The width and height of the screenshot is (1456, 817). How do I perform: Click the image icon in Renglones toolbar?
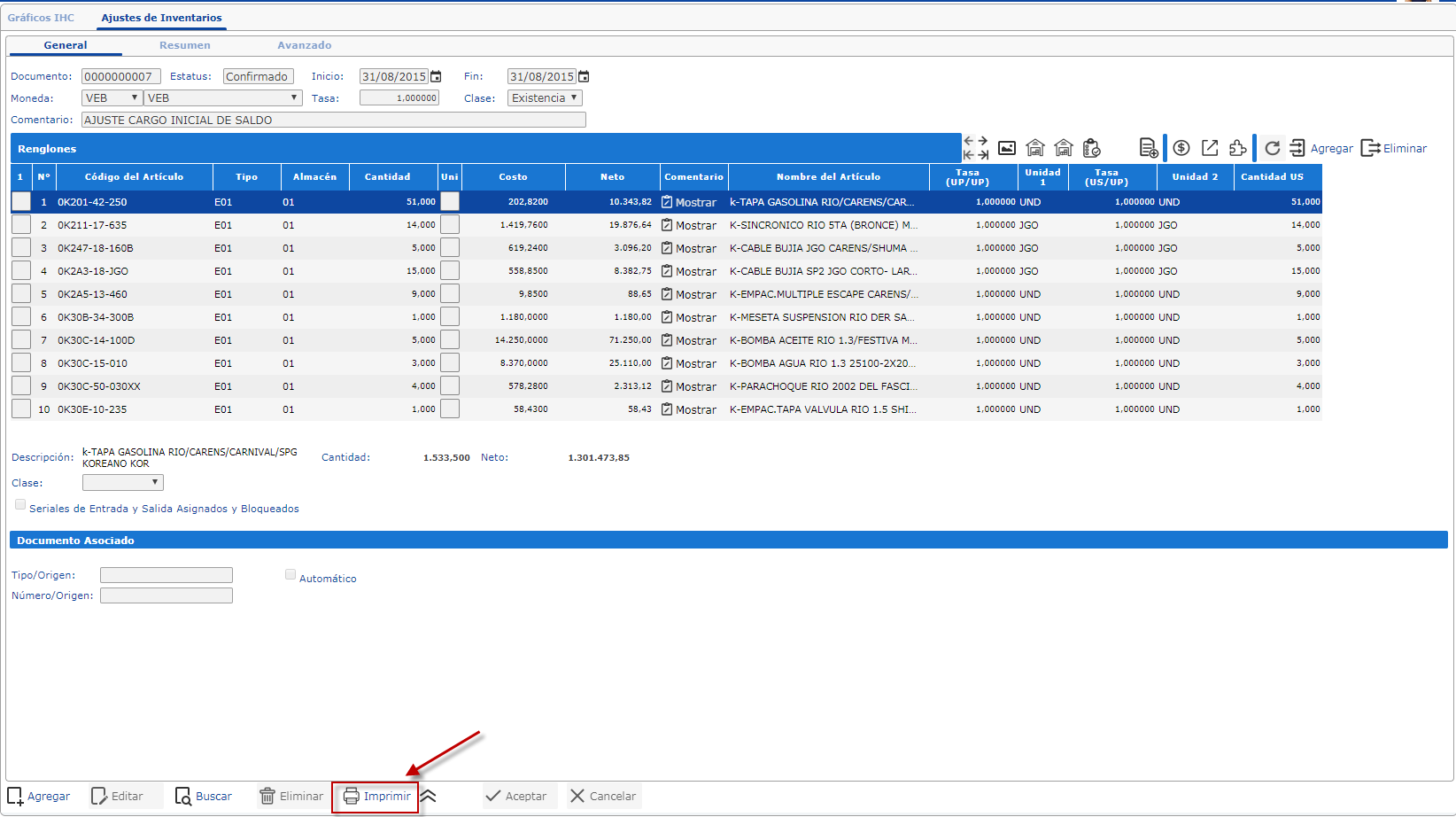(x=1007, y=148)
